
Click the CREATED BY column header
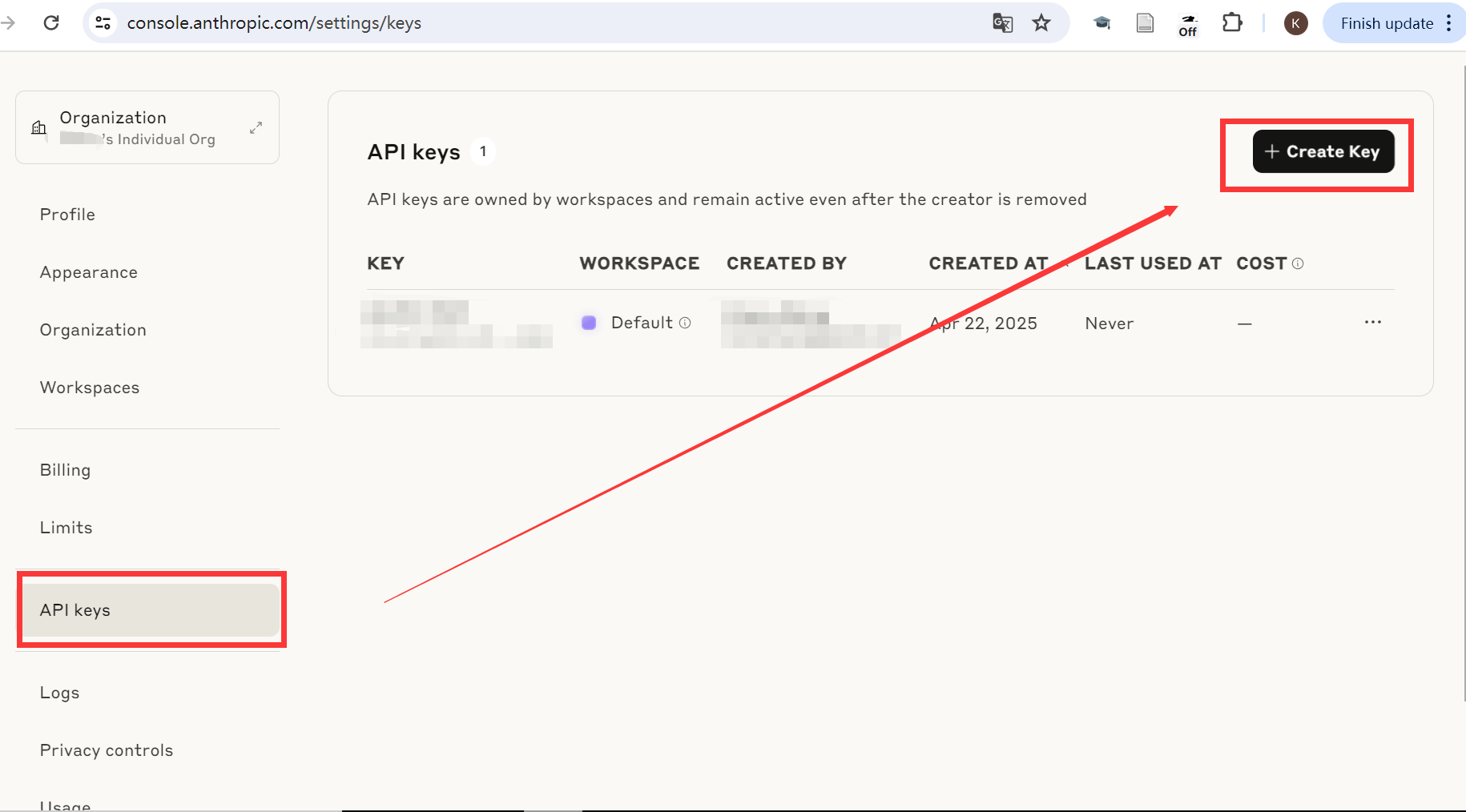(786, 263)
